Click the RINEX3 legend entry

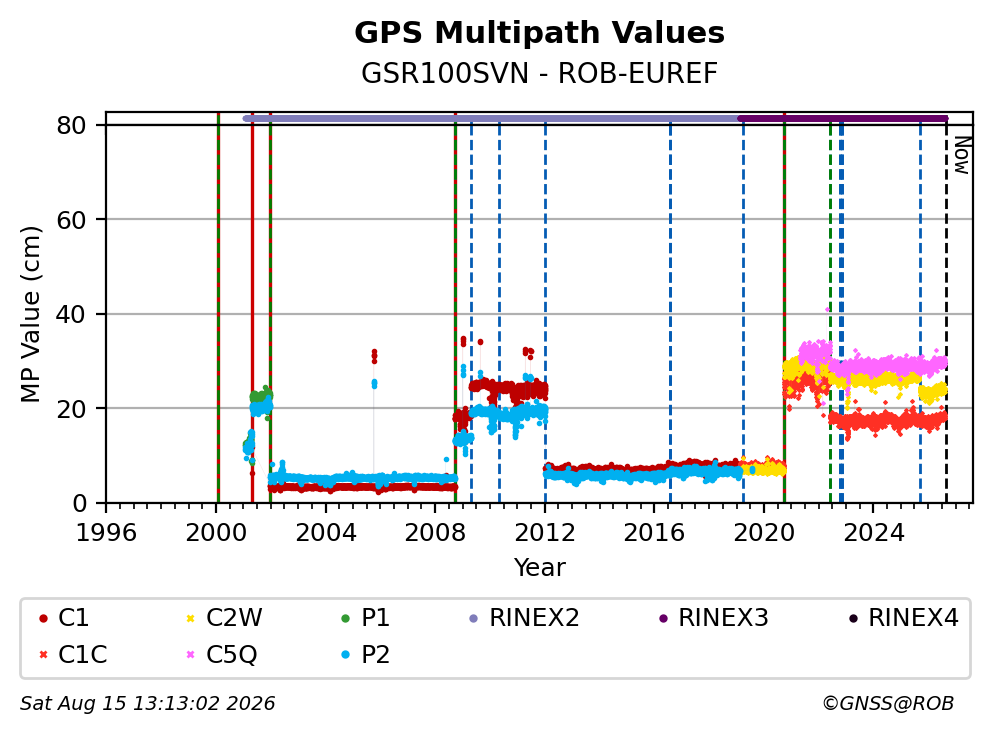tap(713, 618)
